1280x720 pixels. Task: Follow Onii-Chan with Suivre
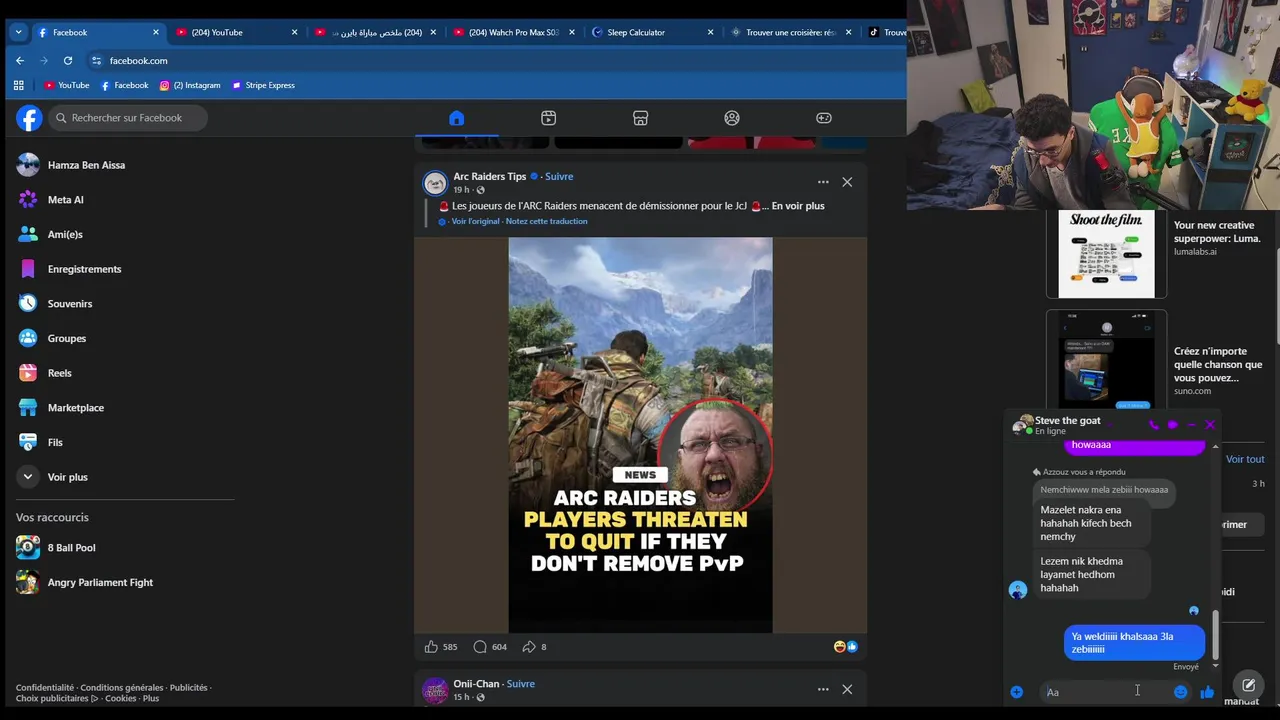tap(520, 684)
